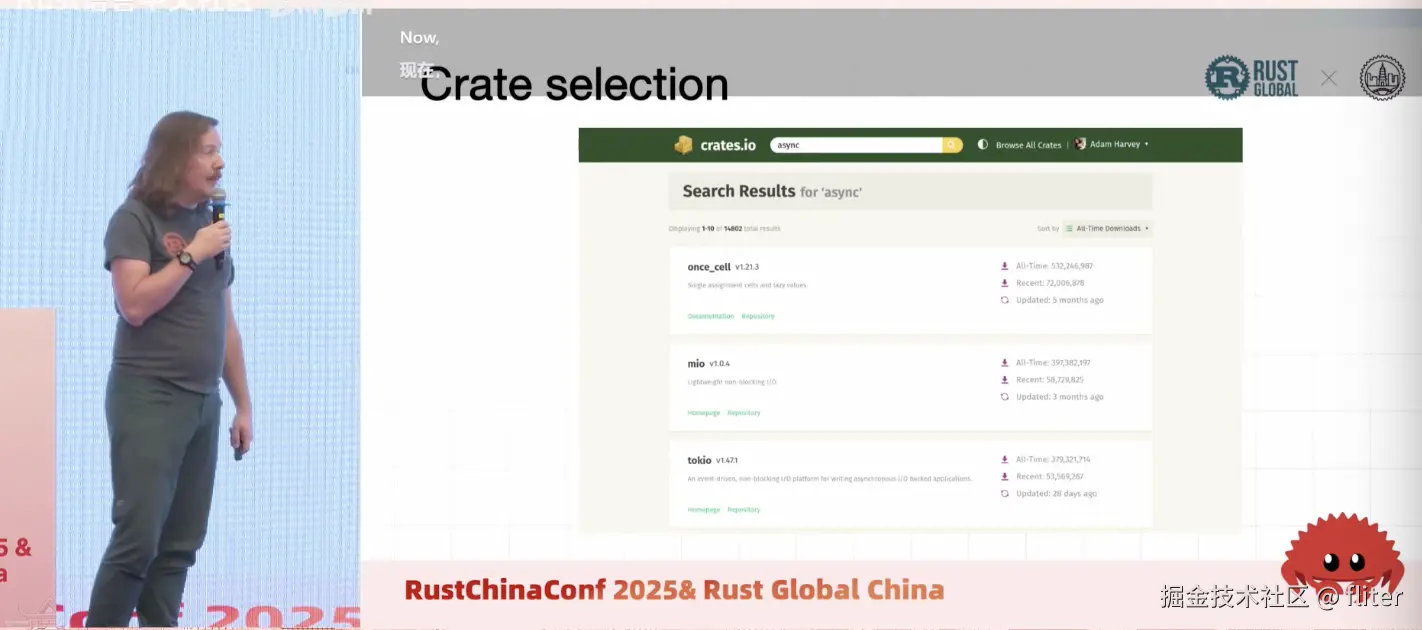Click the circular conference emblem logo
1422x630 pixels.
tap(1382, 78)
